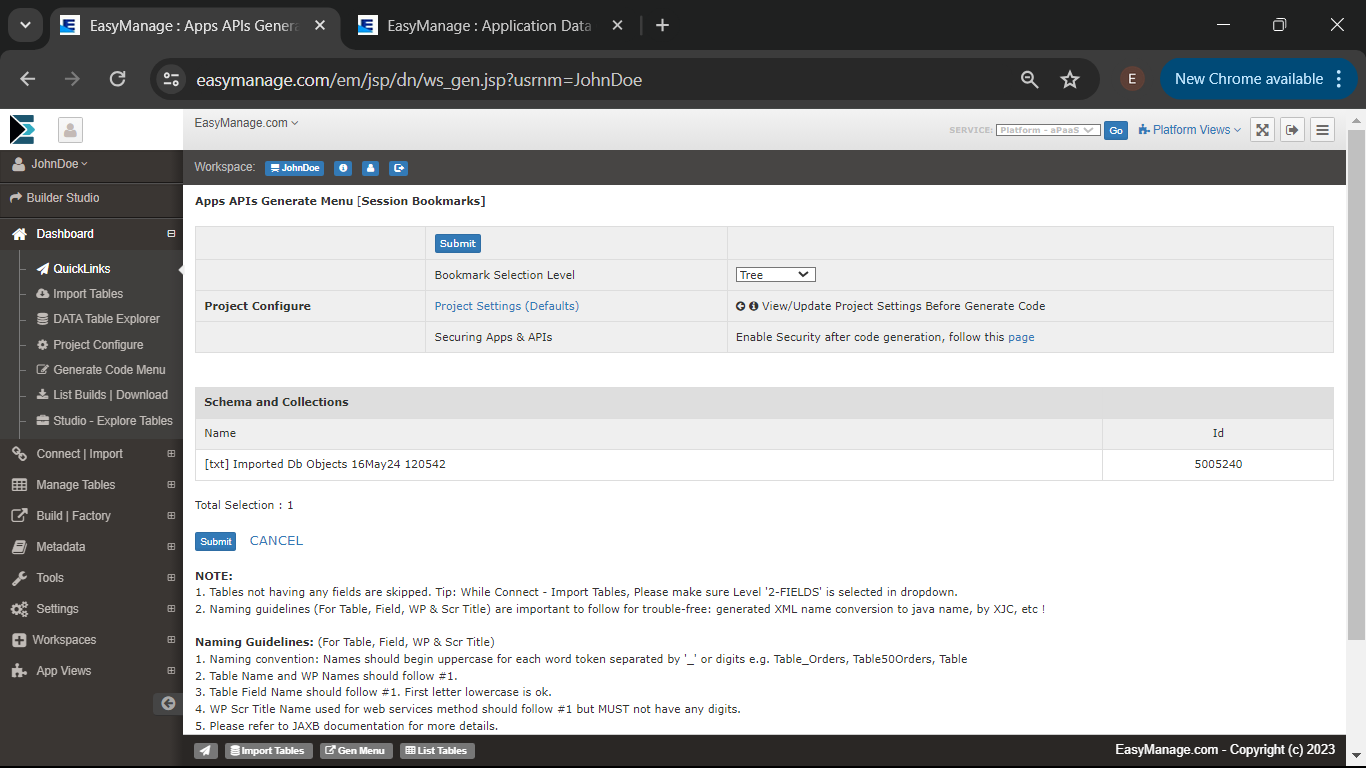Go back with the browser back arrow
The image size is (1366, 768).
[x=27, y=79]
